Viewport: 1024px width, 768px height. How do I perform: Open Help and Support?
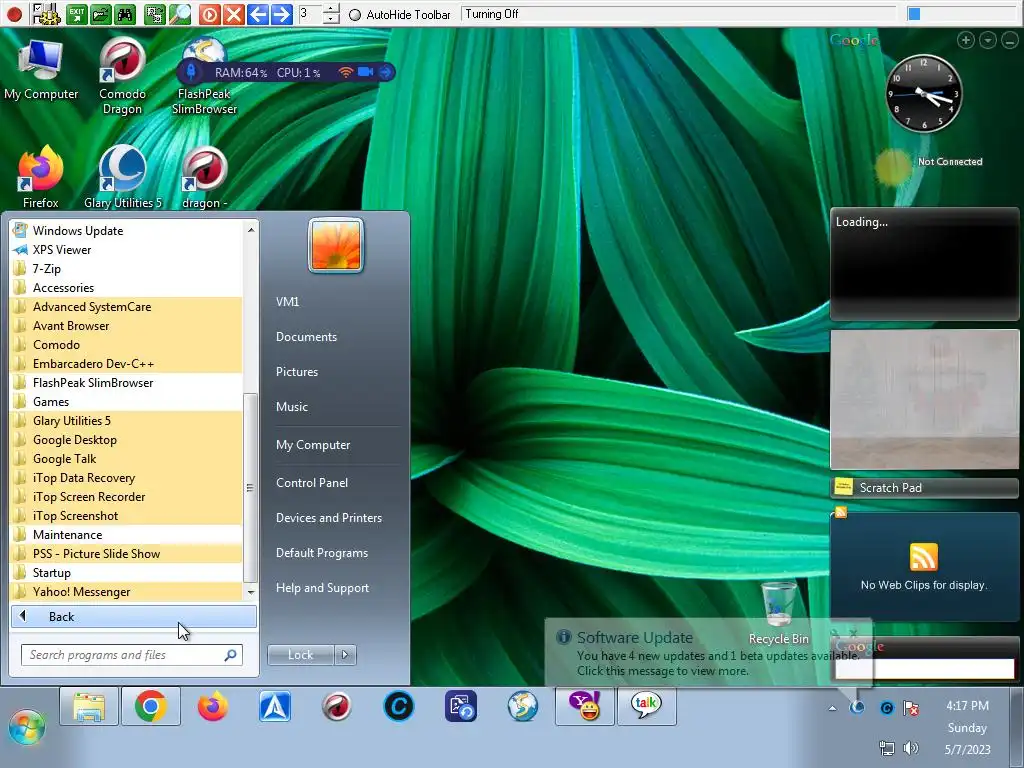point(322,588)
